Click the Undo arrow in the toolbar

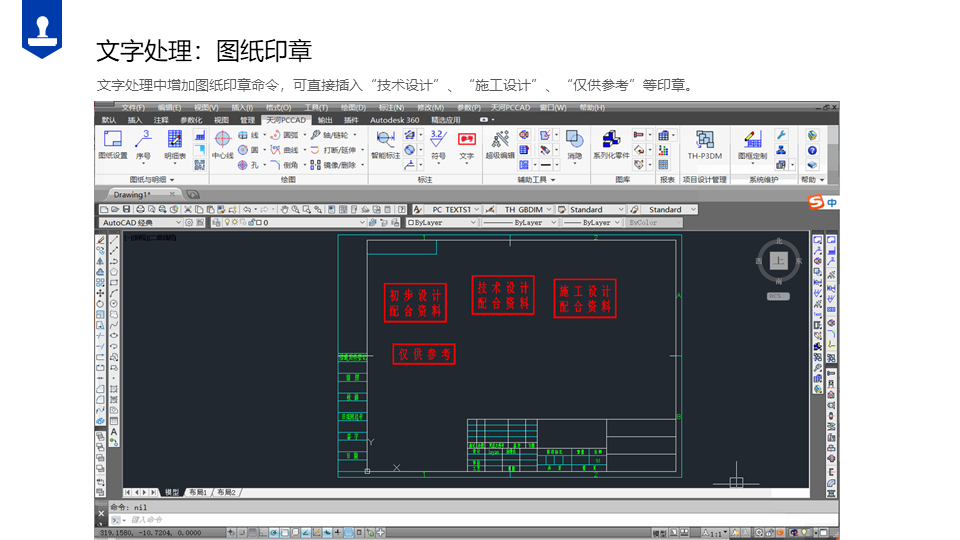246,209
